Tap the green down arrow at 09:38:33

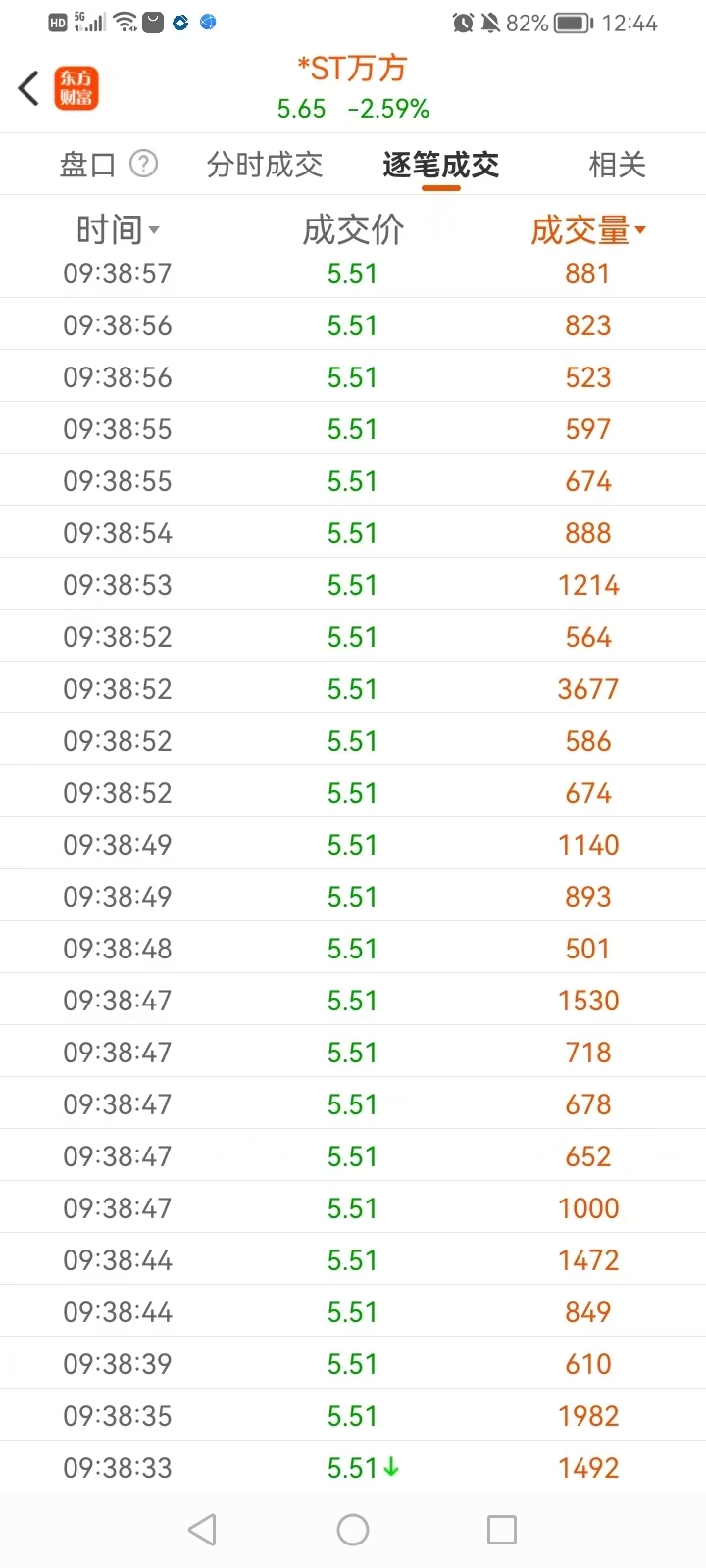click(391, 1467)
